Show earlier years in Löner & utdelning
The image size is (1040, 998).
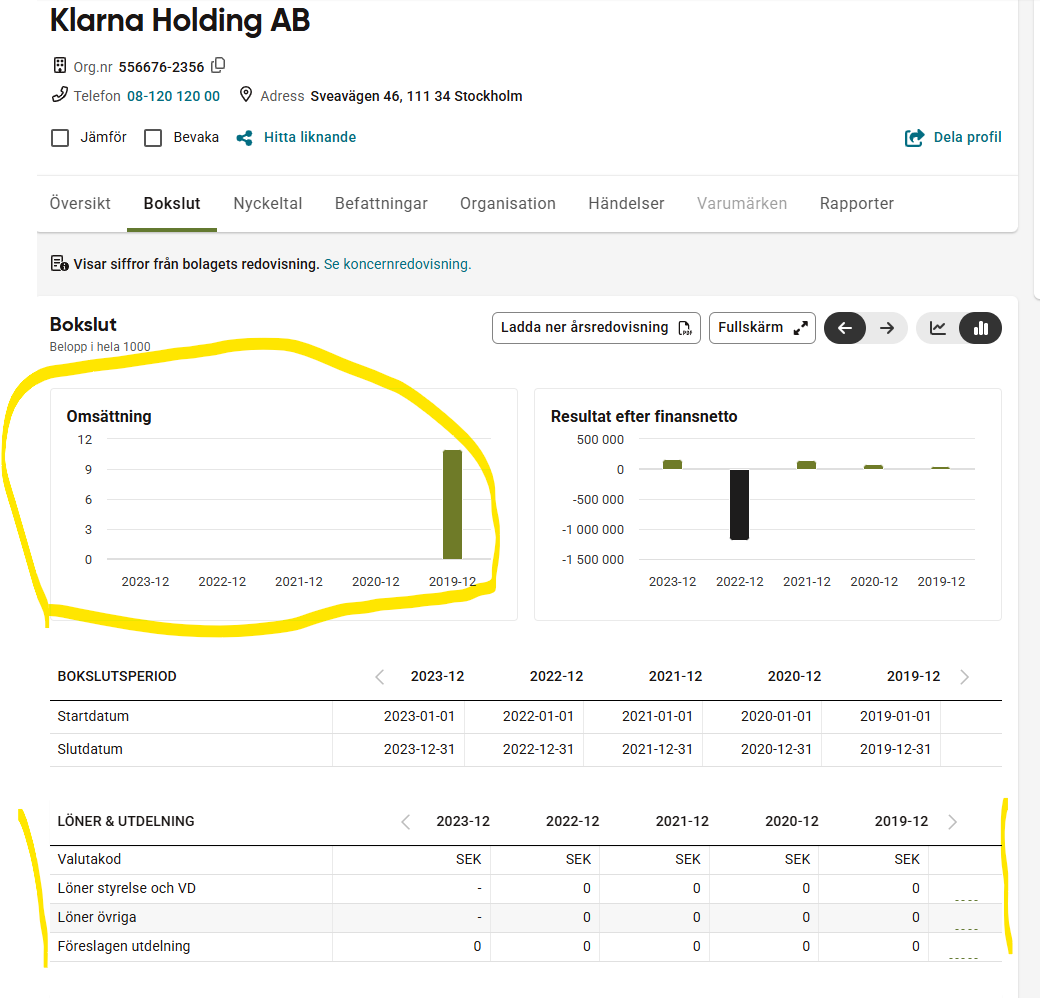click(x=952, y=822)
